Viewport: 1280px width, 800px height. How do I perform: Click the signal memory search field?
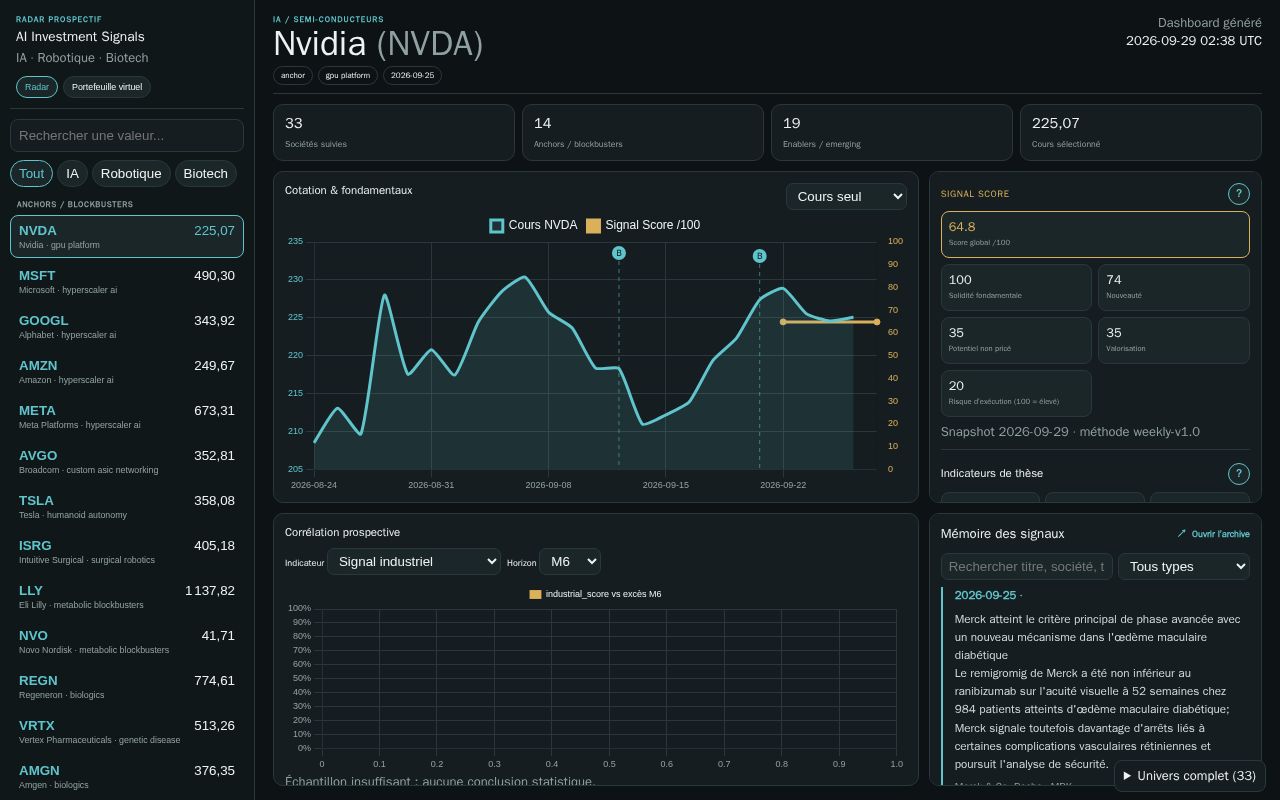[1027, 567]
